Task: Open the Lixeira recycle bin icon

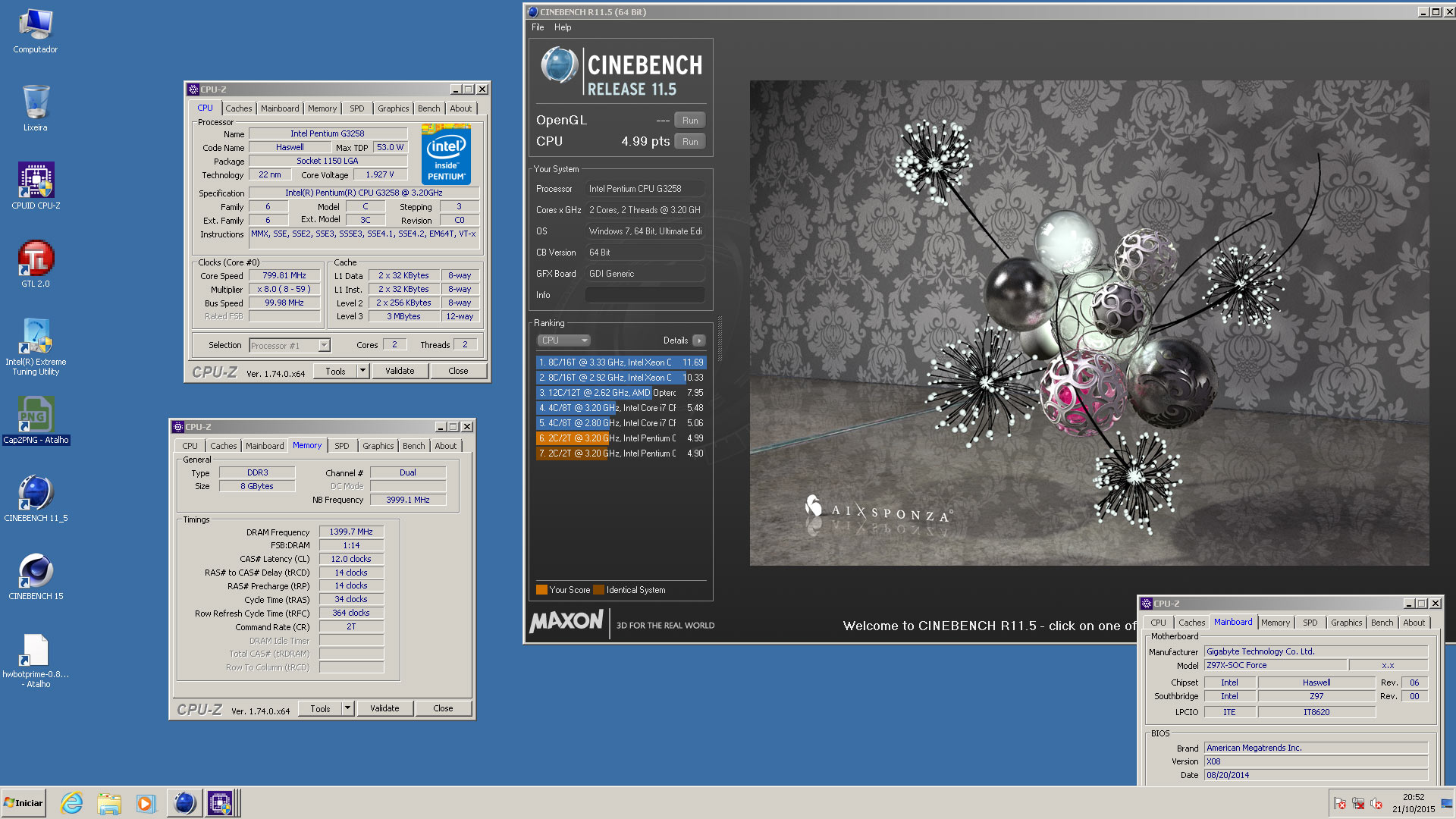Action: pyautogui.click(x=35, y=108)
